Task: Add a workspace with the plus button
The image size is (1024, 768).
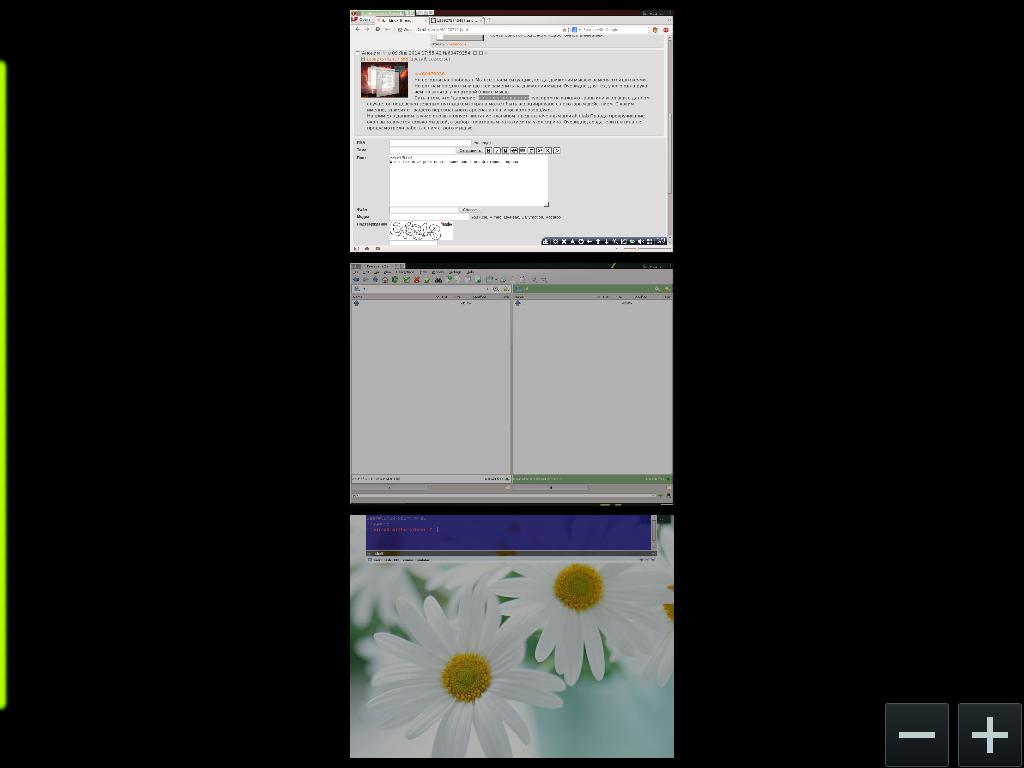Action: pyautogui.click(x=989, y=735)
